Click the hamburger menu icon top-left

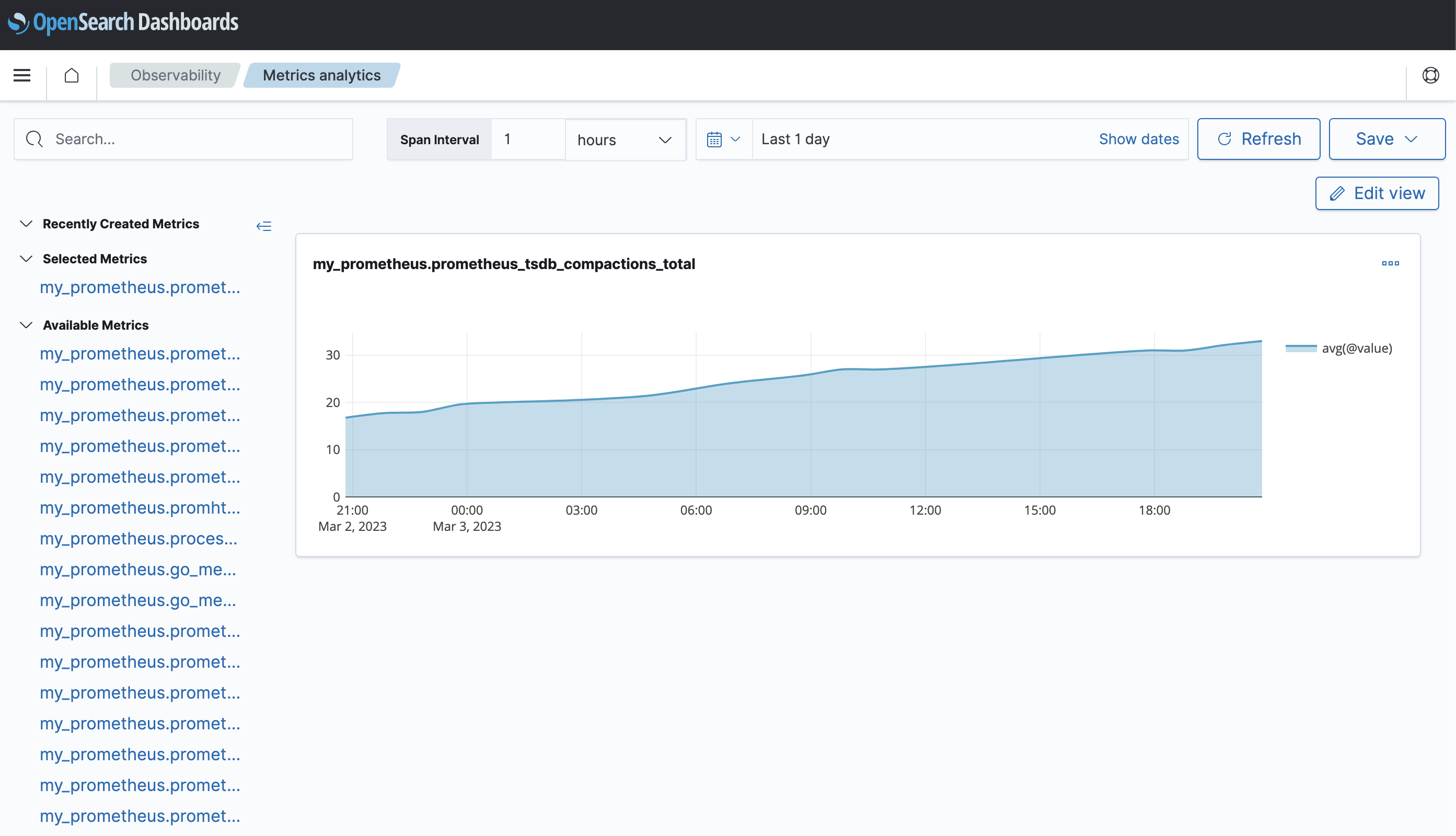pos(22,75)
